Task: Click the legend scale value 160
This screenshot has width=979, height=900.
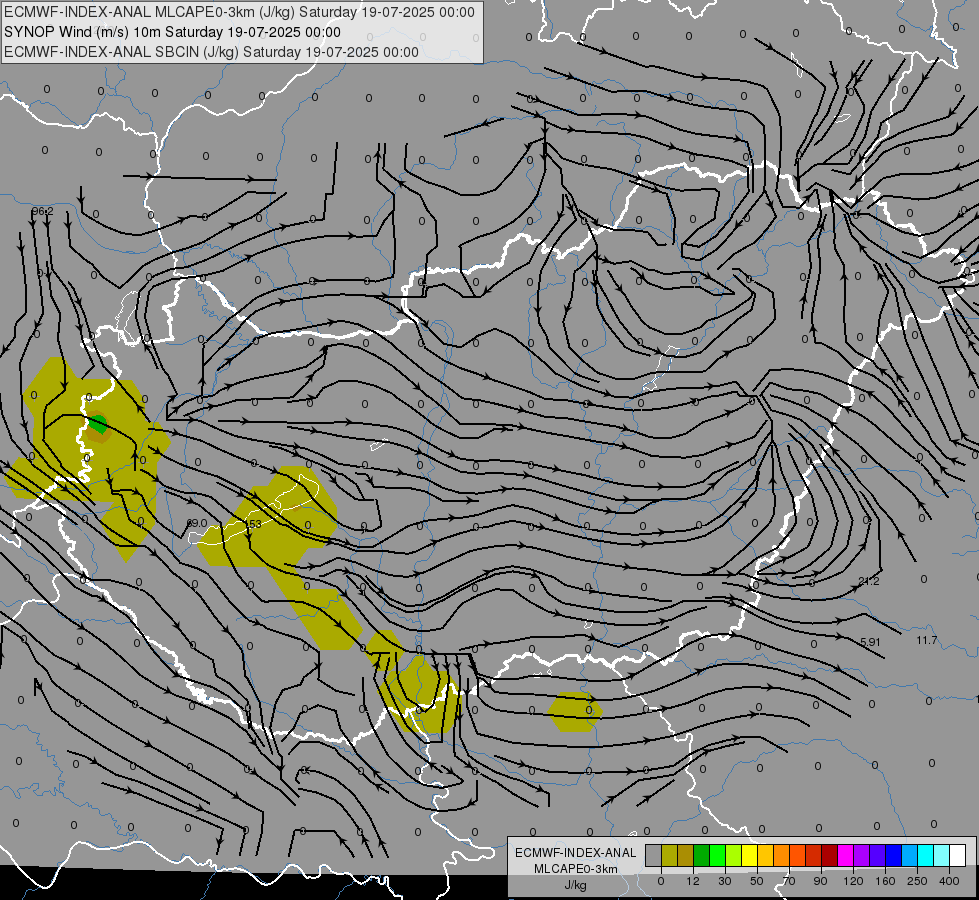Action: 885,881
